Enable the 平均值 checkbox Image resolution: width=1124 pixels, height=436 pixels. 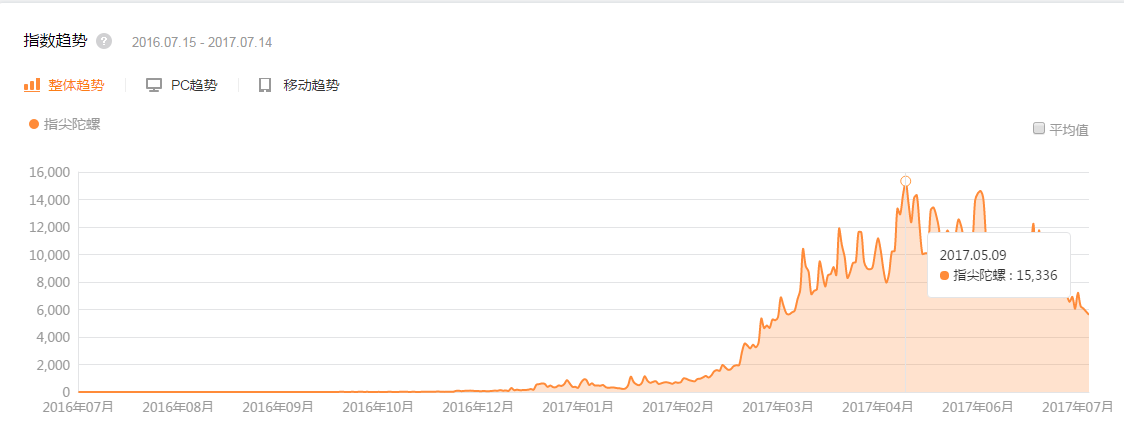(1039, 128)
